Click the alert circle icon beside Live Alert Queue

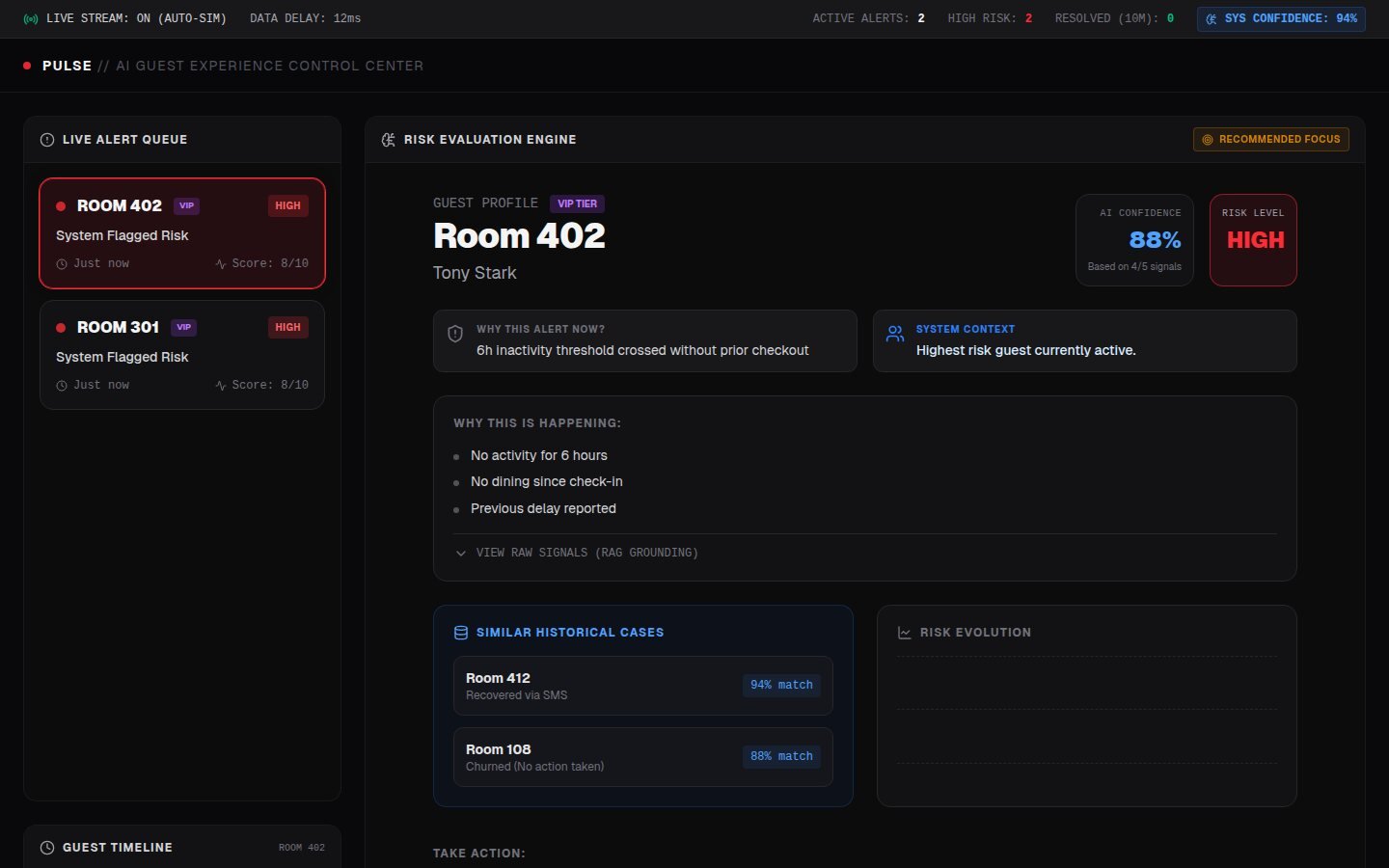pos(47,140)
